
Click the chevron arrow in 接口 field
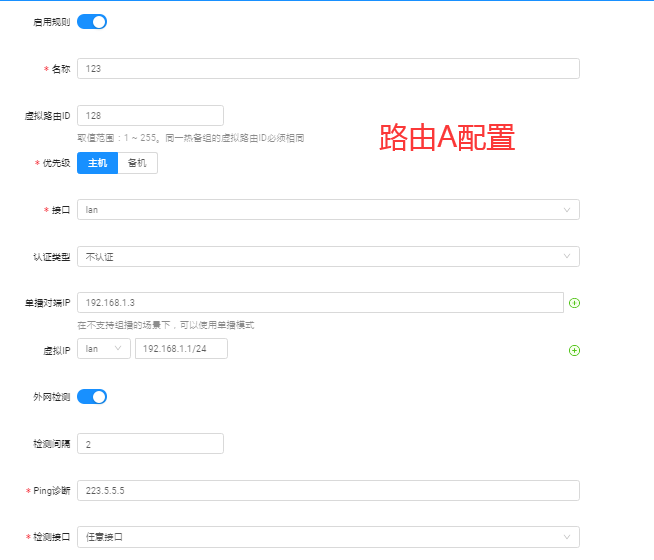(x=567, y=210)
